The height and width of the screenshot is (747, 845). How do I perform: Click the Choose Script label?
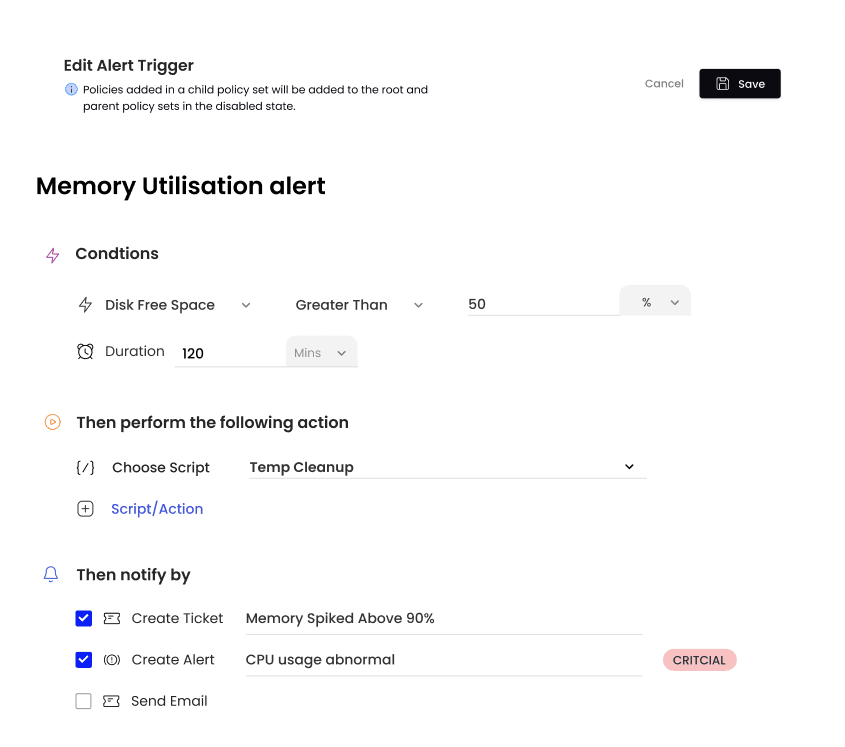point(161,467)
